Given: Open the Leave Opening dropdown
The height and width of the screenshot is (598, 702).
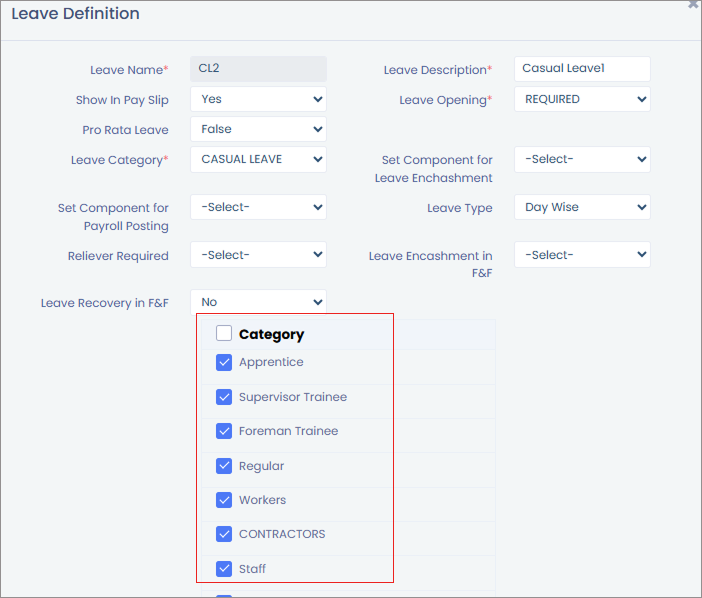Looking at the screenshot, I should coord(582,100).
